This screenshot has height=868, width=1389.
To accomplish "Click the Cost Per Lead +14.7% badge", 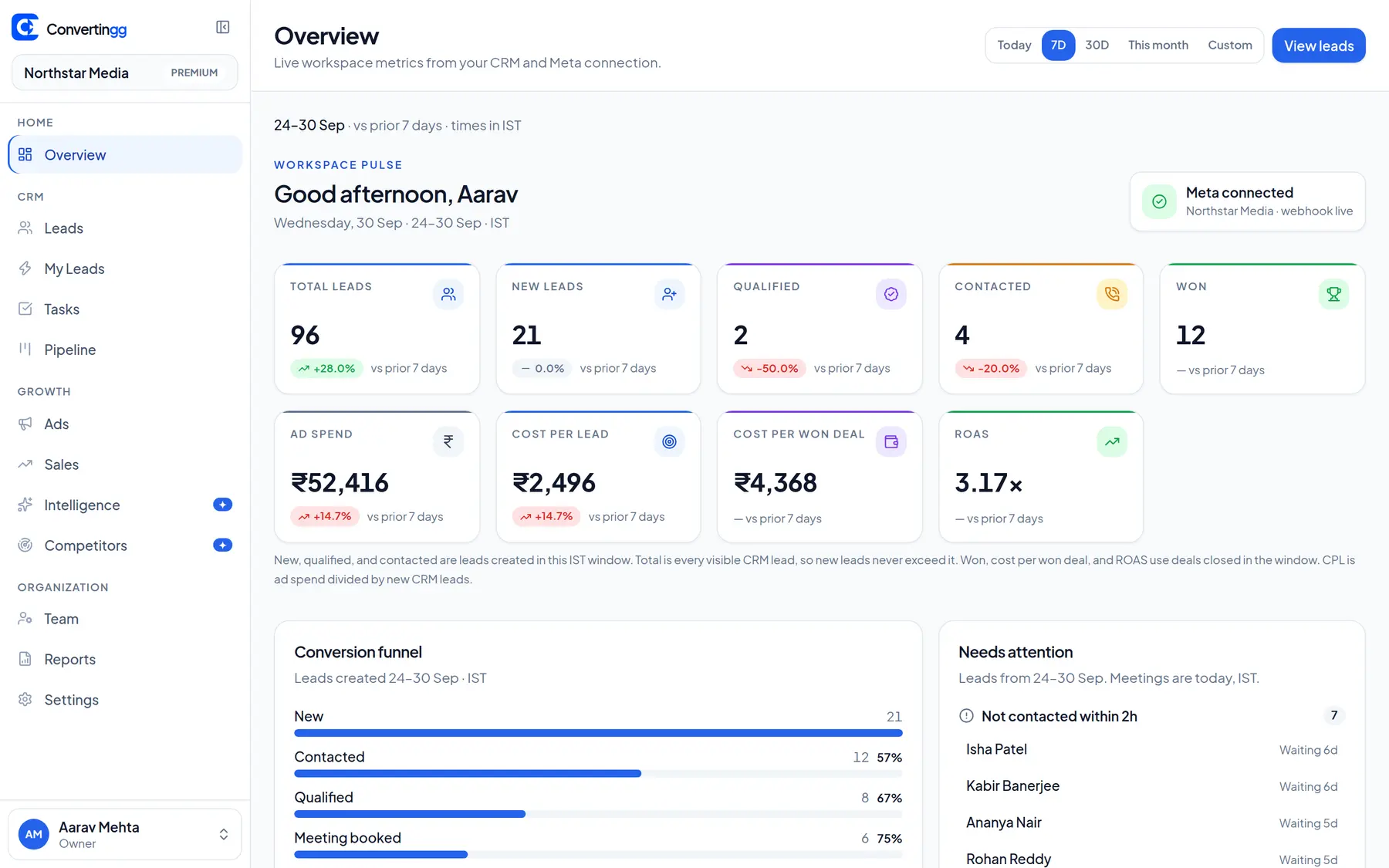I will 546,516.
